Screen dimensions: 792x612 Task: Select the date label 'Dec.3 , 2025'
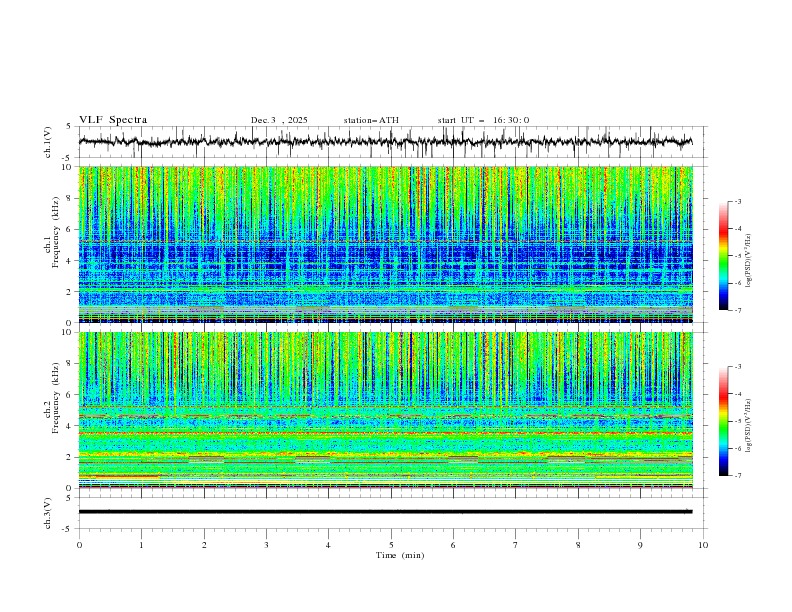[279, 120]
